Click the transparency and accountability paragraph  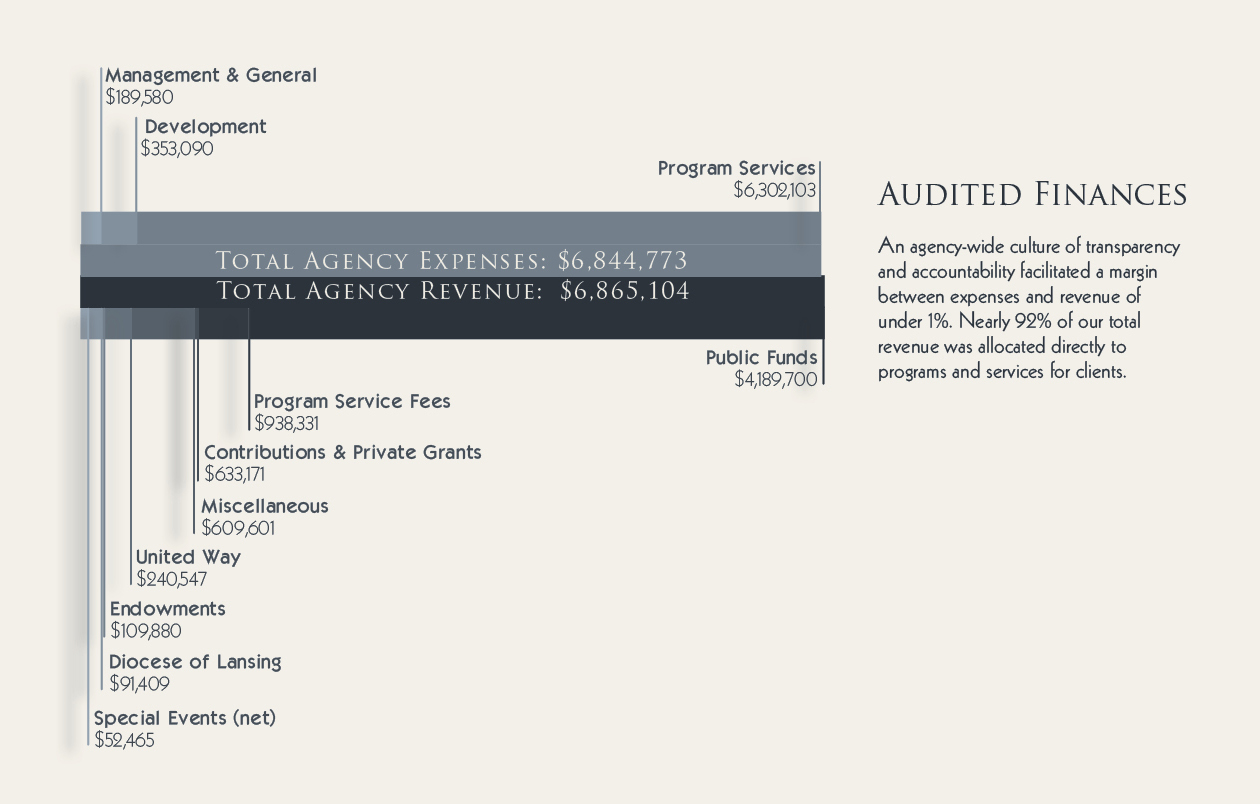coord(1029,309)
